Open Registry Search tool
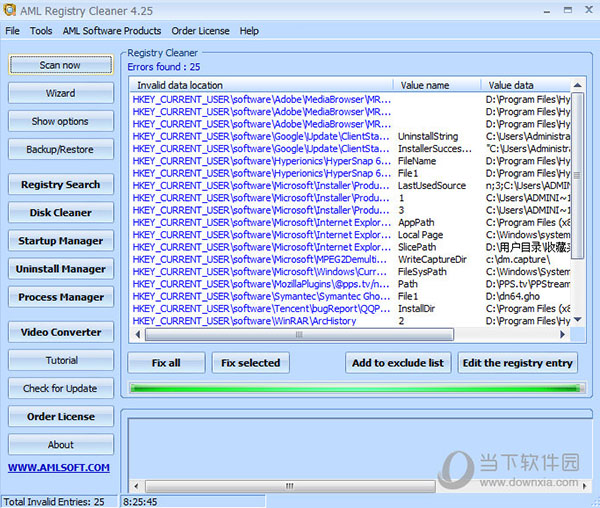The width and height of the screenshot is (600, 508). click(61, 184)
